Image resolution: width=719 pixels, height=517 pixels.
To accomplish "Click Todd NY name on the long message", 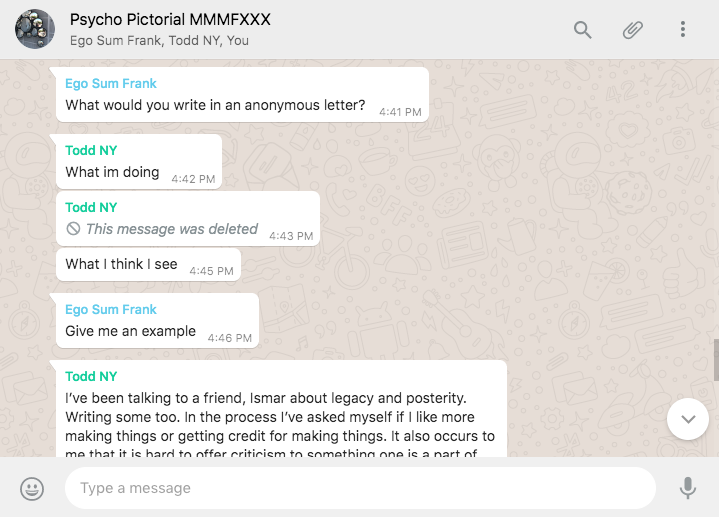I will (x=91, y=377).
